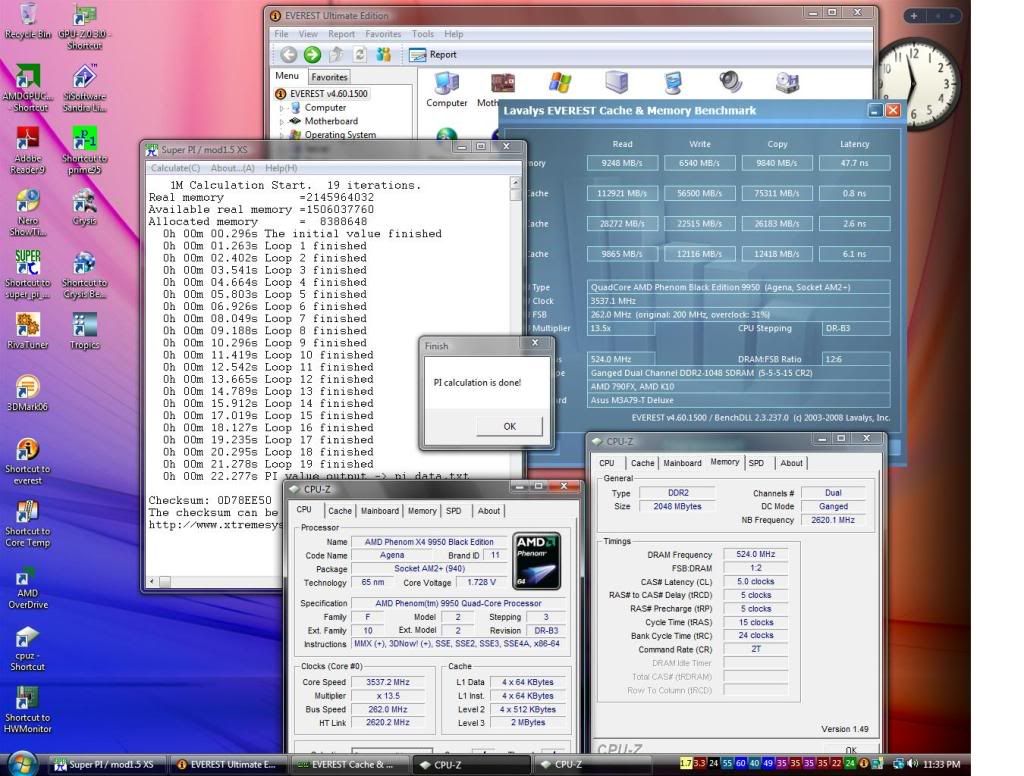Close the Finish dialog with its X
The image size is (1024, 776).
tap(535, 342)
